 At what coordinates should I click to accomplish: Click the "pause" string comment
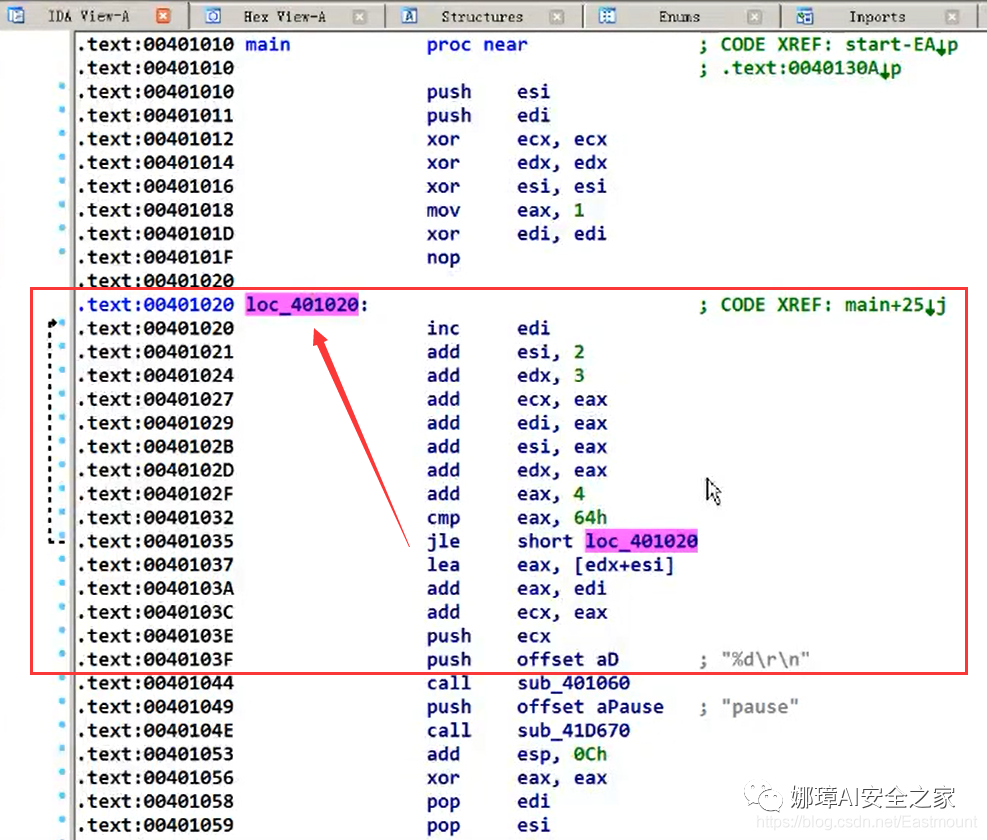pos(760,707)
